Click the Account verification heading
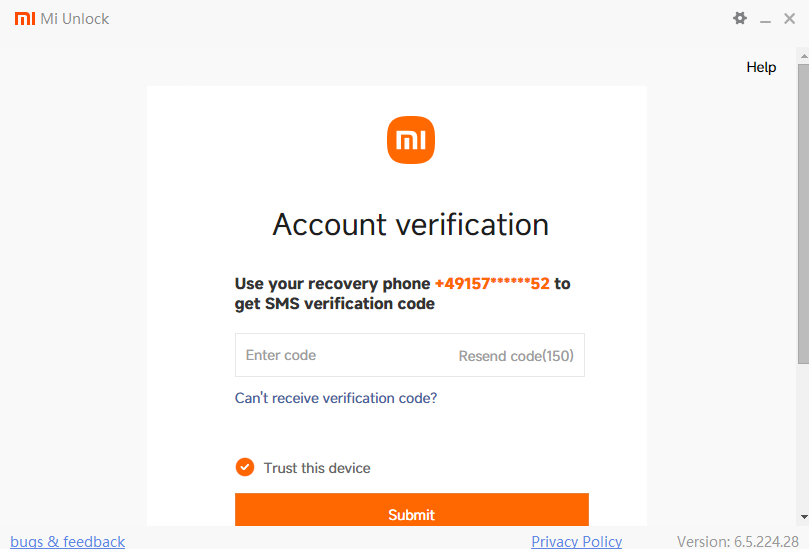The width and height of the screenshot is (809, 549). coord(411,224)
